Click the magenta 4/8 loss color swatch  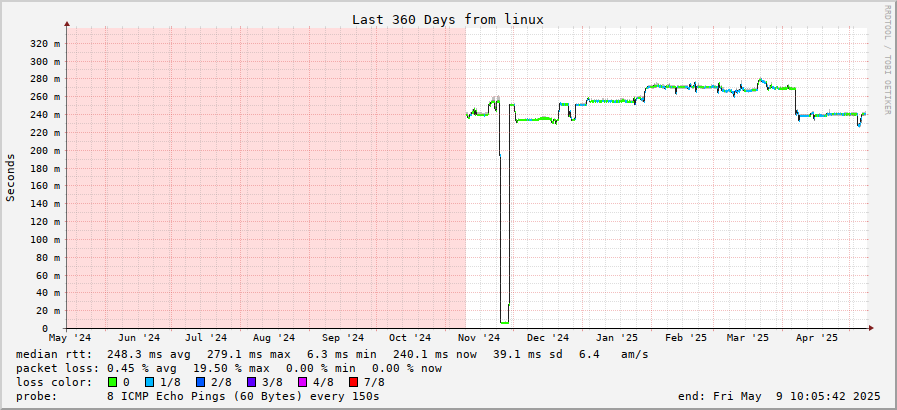click(x=303, y=382)
